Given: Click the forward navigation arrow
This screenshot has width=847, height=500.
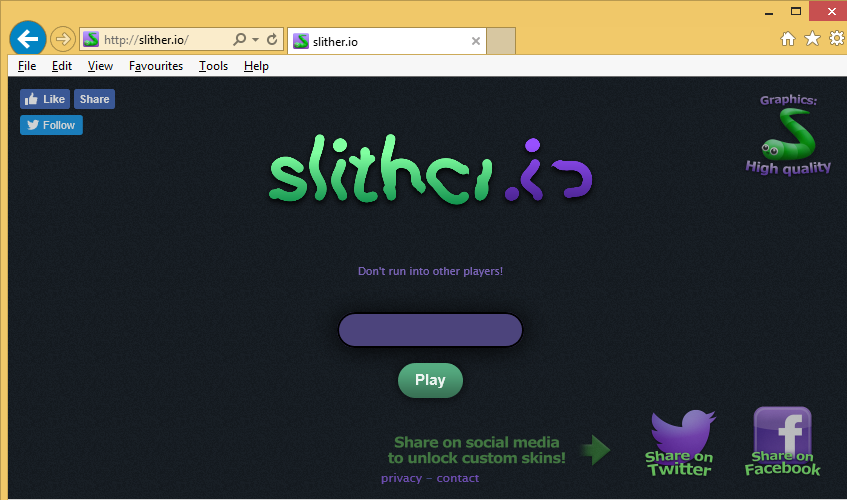Looking at the screenshot, I should tap(63, 39).
